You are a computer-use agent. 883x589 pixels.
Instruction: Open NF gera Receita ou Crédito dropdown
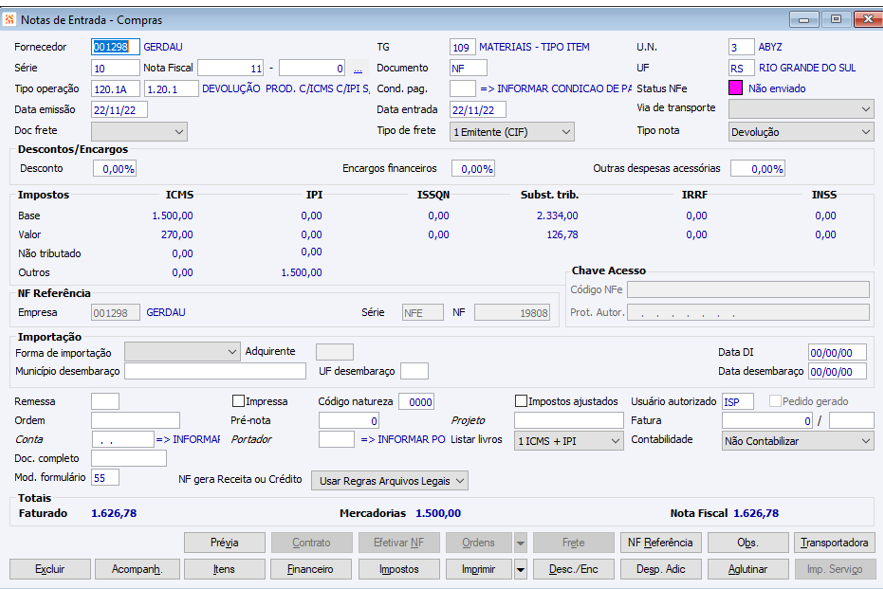click(390, 481)
